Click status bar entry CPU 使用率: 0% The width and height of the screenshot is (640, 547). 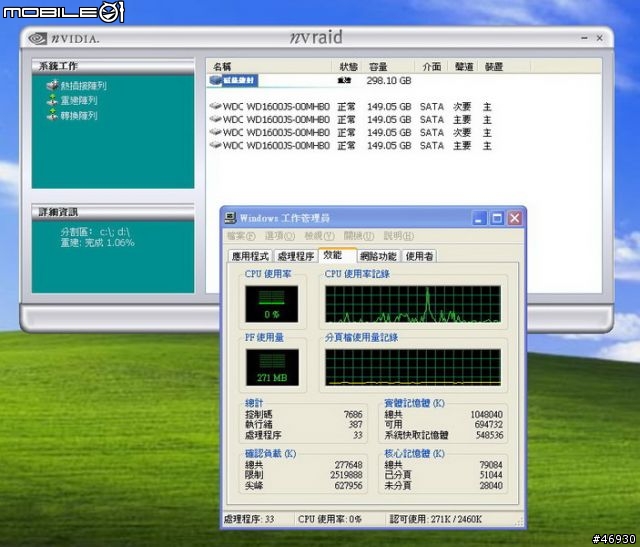pos(330,520)
